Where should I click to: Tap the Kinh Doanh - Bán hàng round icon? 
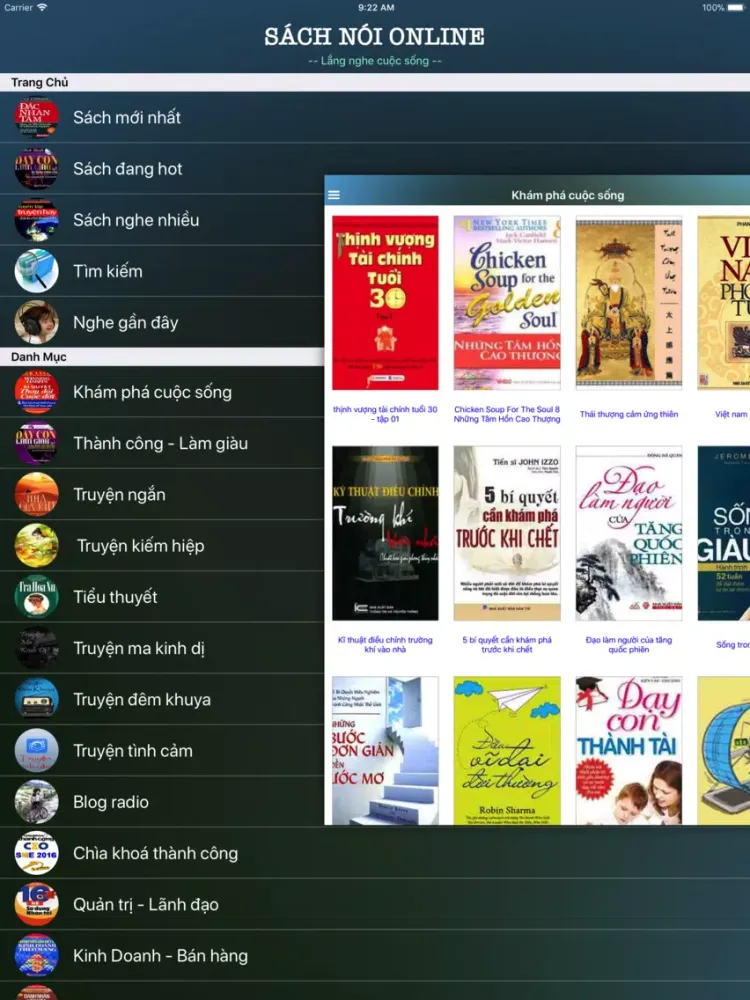(x=36, y=955)
